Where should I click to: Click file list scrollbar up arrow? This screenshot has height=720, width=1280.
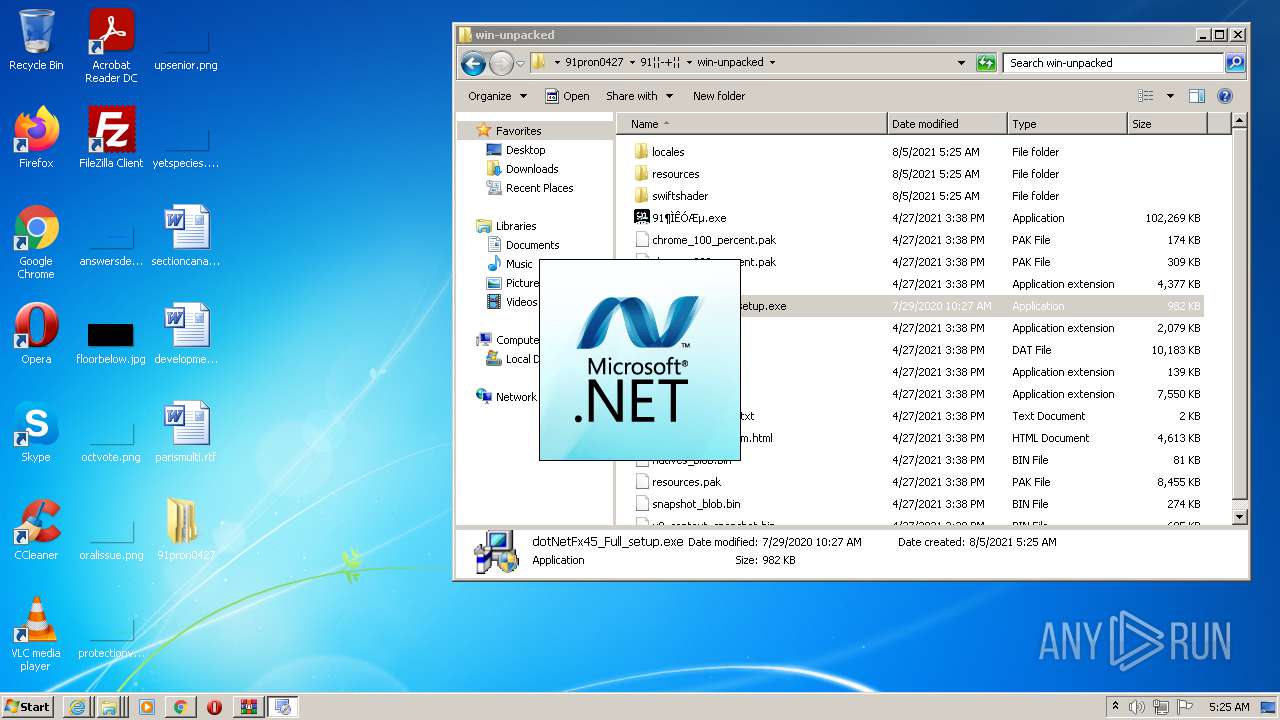1240,122
